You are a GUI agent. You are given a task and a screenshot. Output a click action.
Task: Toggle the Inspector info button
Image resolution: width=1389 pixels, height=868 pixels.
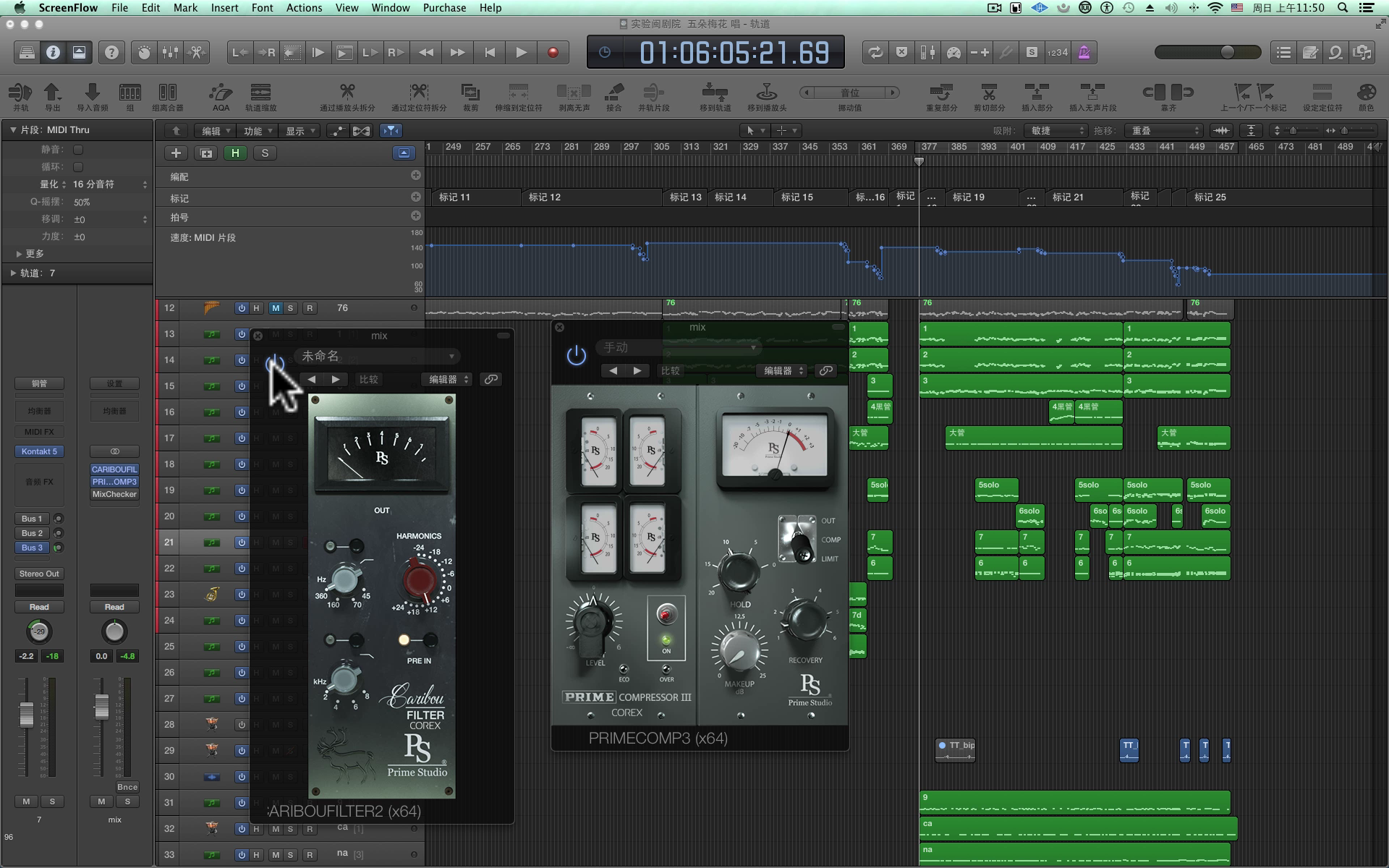pos(53,52)
